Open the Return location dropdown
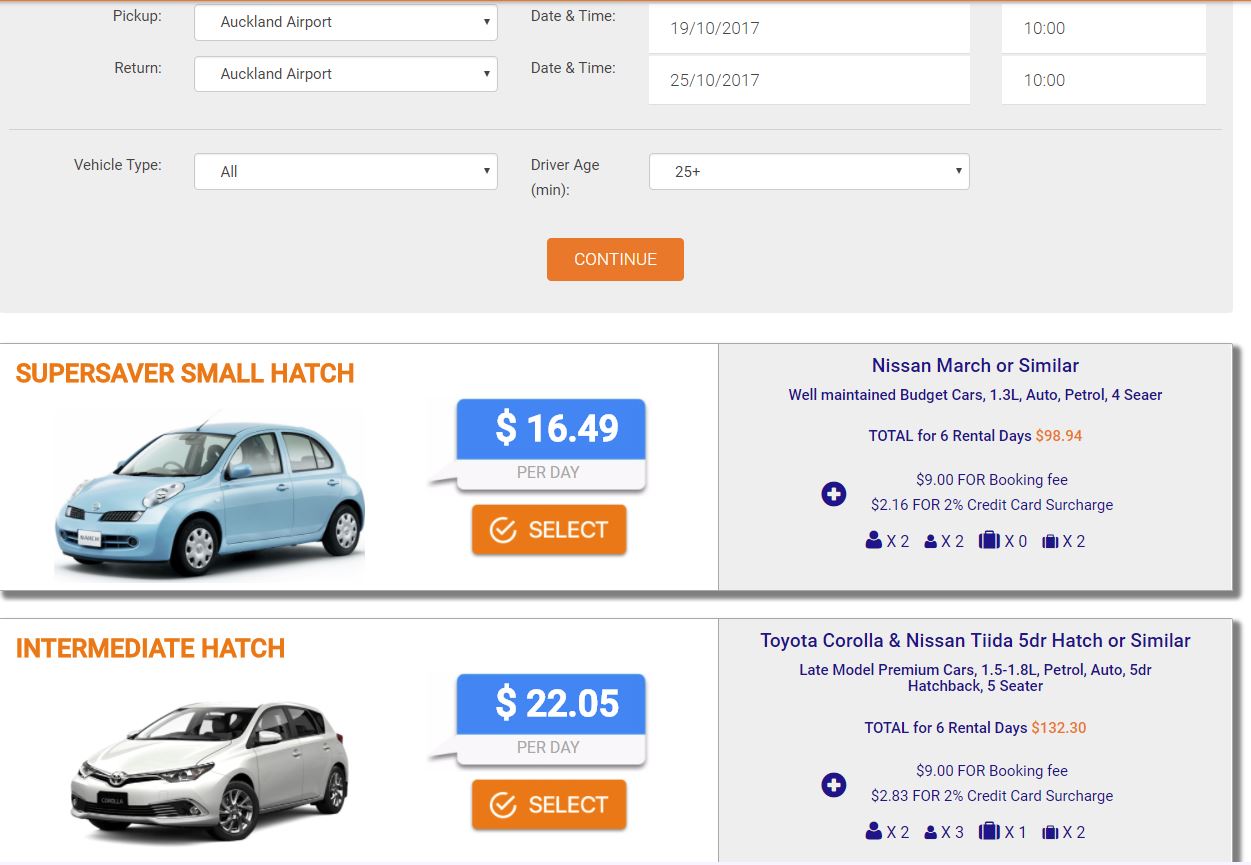The image size is (1251, 865). pos(345,74)
